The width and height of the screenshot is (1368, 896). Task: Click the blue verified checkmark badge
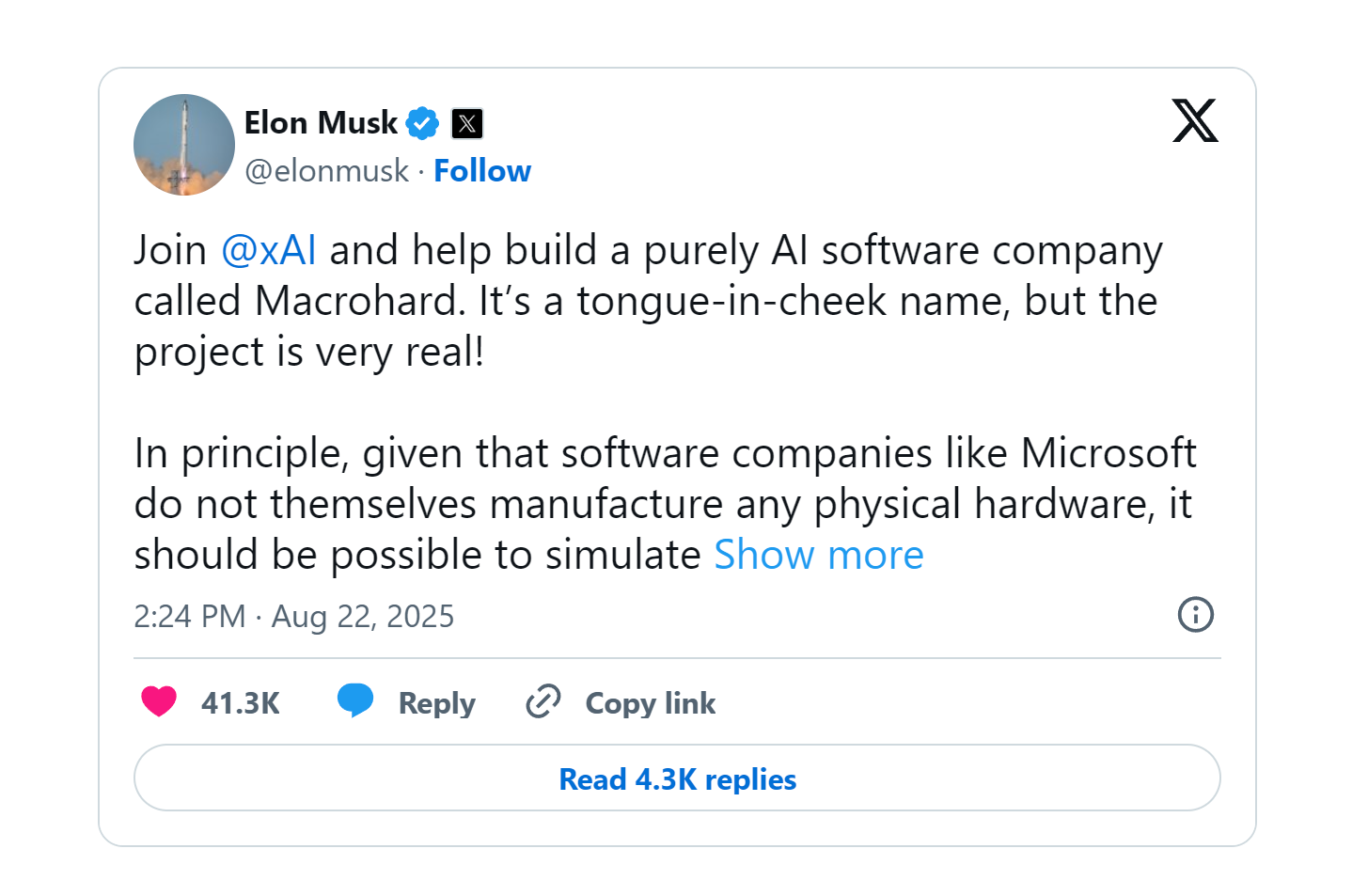coord(422,123)
